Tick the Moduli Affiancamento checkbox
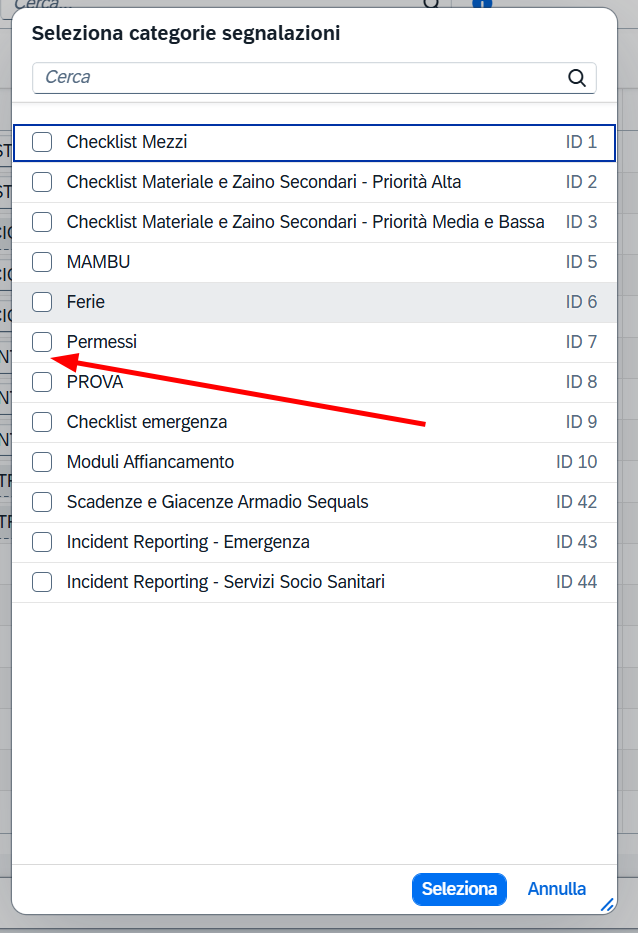This screenshot has height=933, width=638. point(42,462)
